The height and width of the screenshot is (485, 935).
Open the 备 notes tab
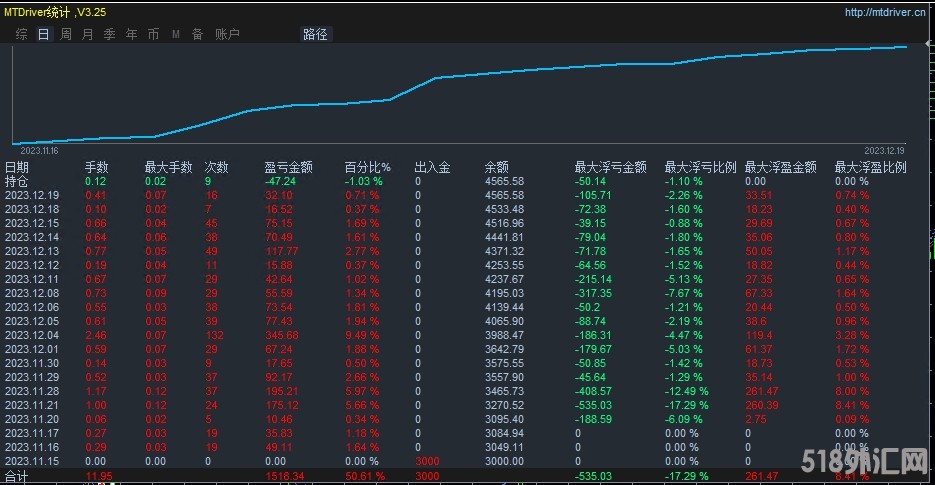197,34
